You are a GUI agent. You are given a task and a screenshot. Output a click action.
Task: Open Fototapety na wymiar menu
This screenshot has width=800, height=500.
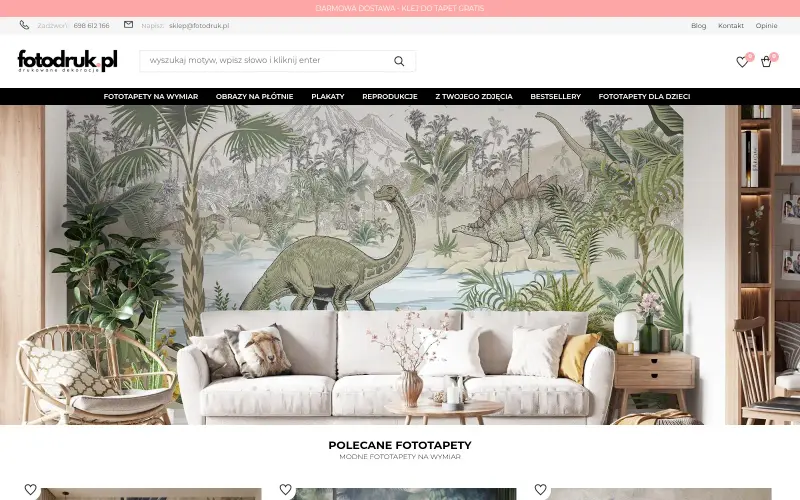coord(151,96)
